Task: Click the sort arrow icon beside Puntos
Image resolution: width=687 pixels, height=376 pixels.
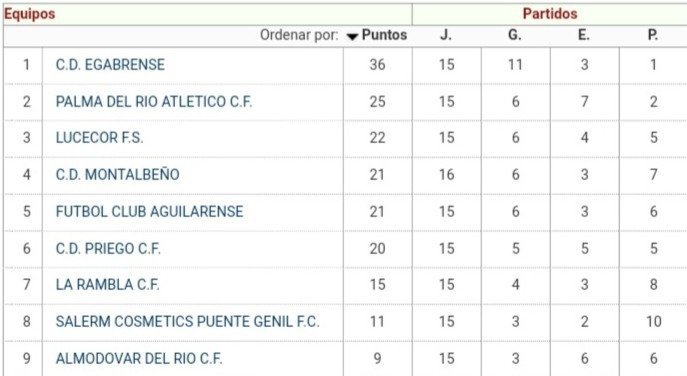Action: click(352, 37)
